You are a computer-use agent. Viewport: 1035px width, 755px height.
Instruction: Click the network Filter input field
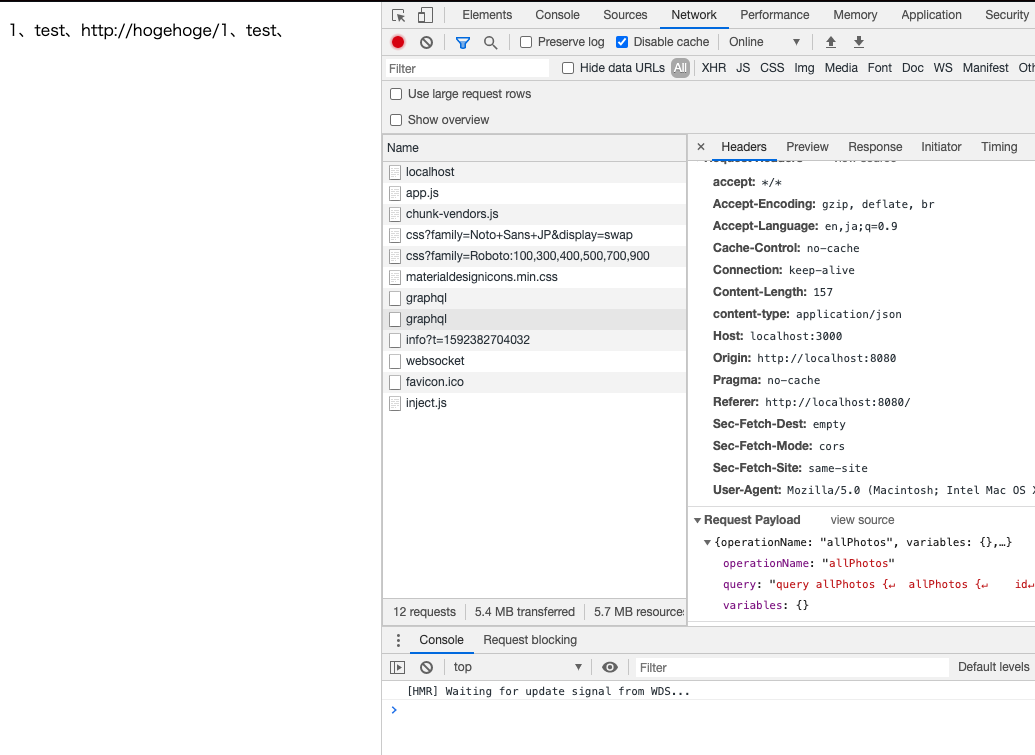[x=467, y=69]
